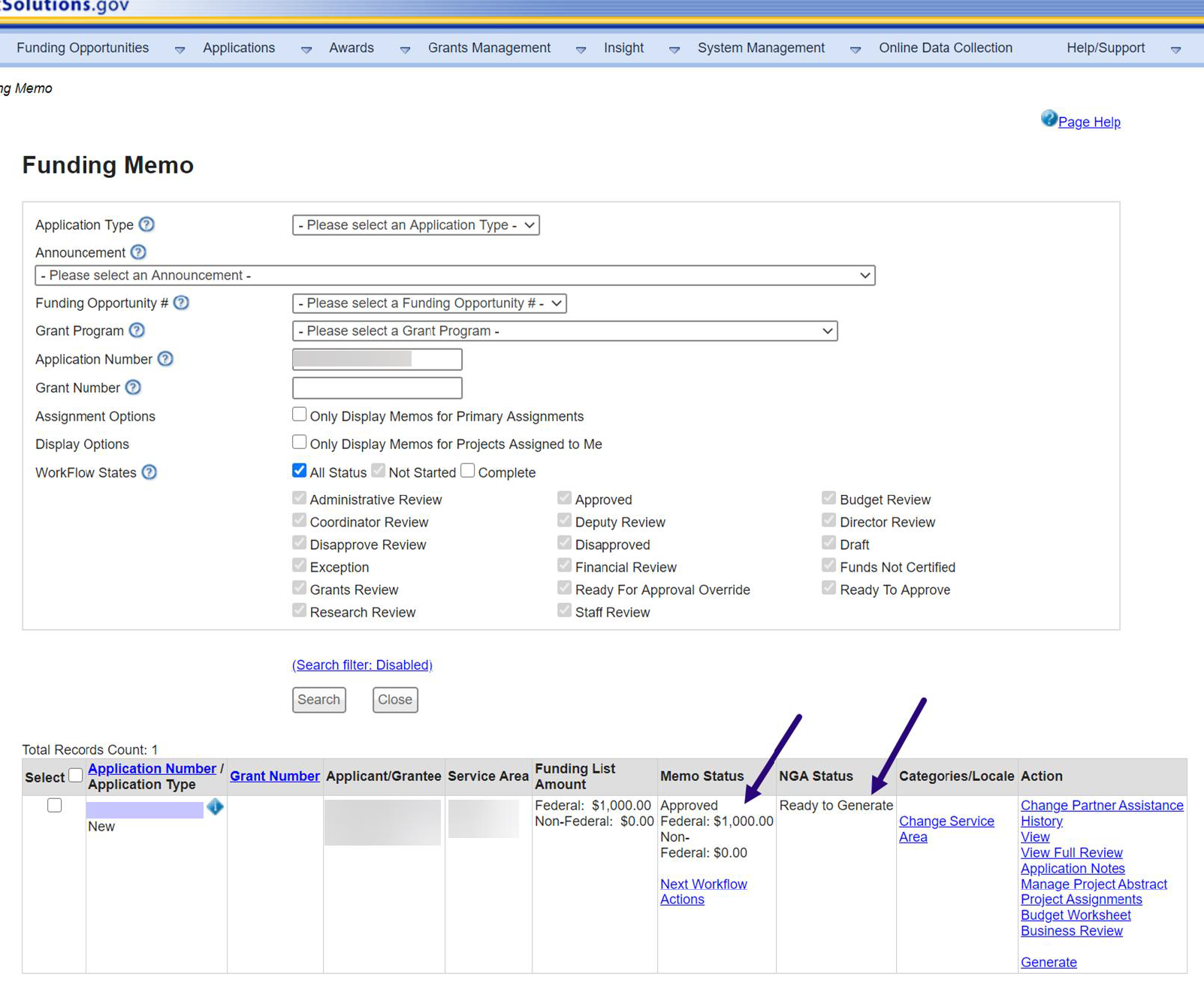Click the Generate link in Action column
1204x989 pixels.
click(x=1048, y=962)
